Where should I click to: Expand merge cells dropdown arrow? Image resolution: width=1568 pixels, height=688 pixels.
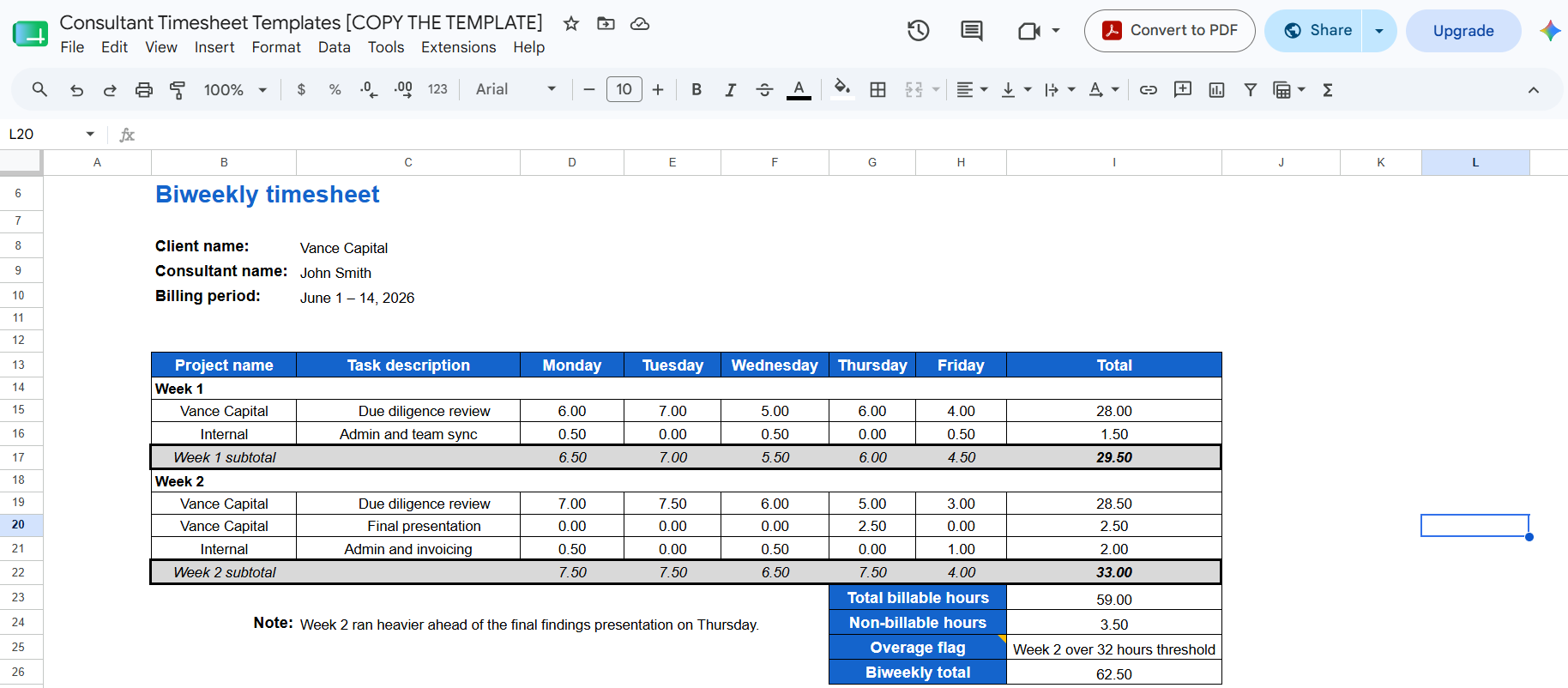[936, 89]
